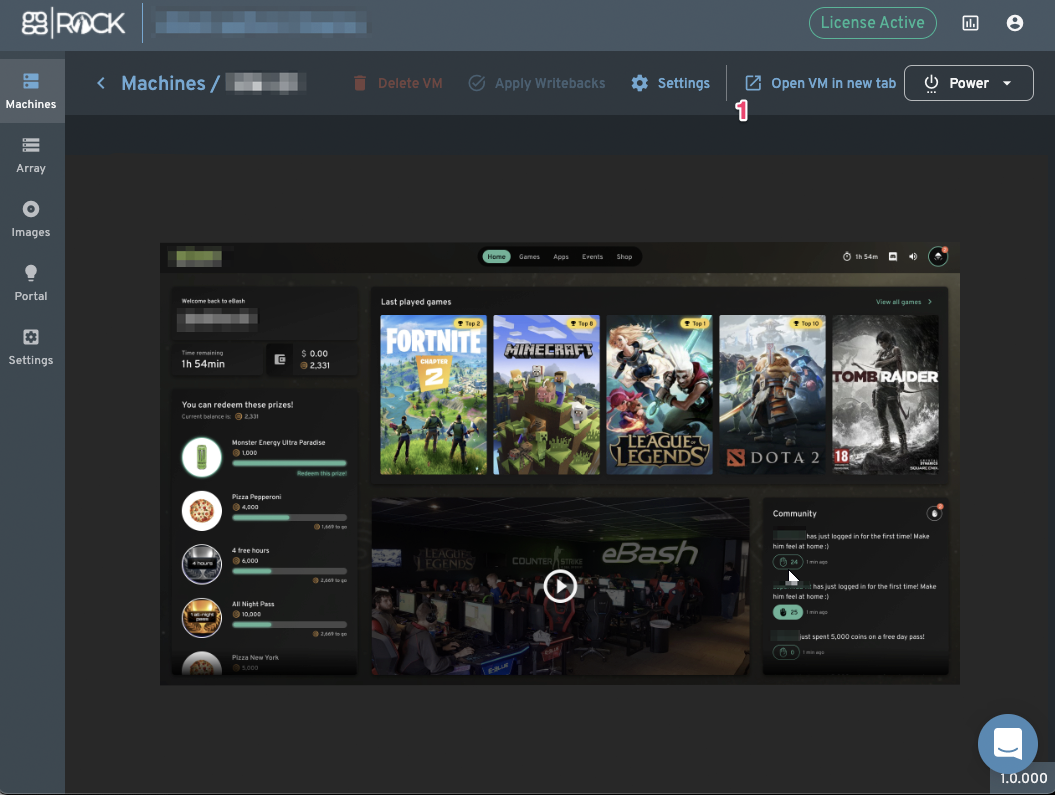Screen dimensions: 1055x795
Task: Click the chat message icon in VM header
Action: coord(893,257)
